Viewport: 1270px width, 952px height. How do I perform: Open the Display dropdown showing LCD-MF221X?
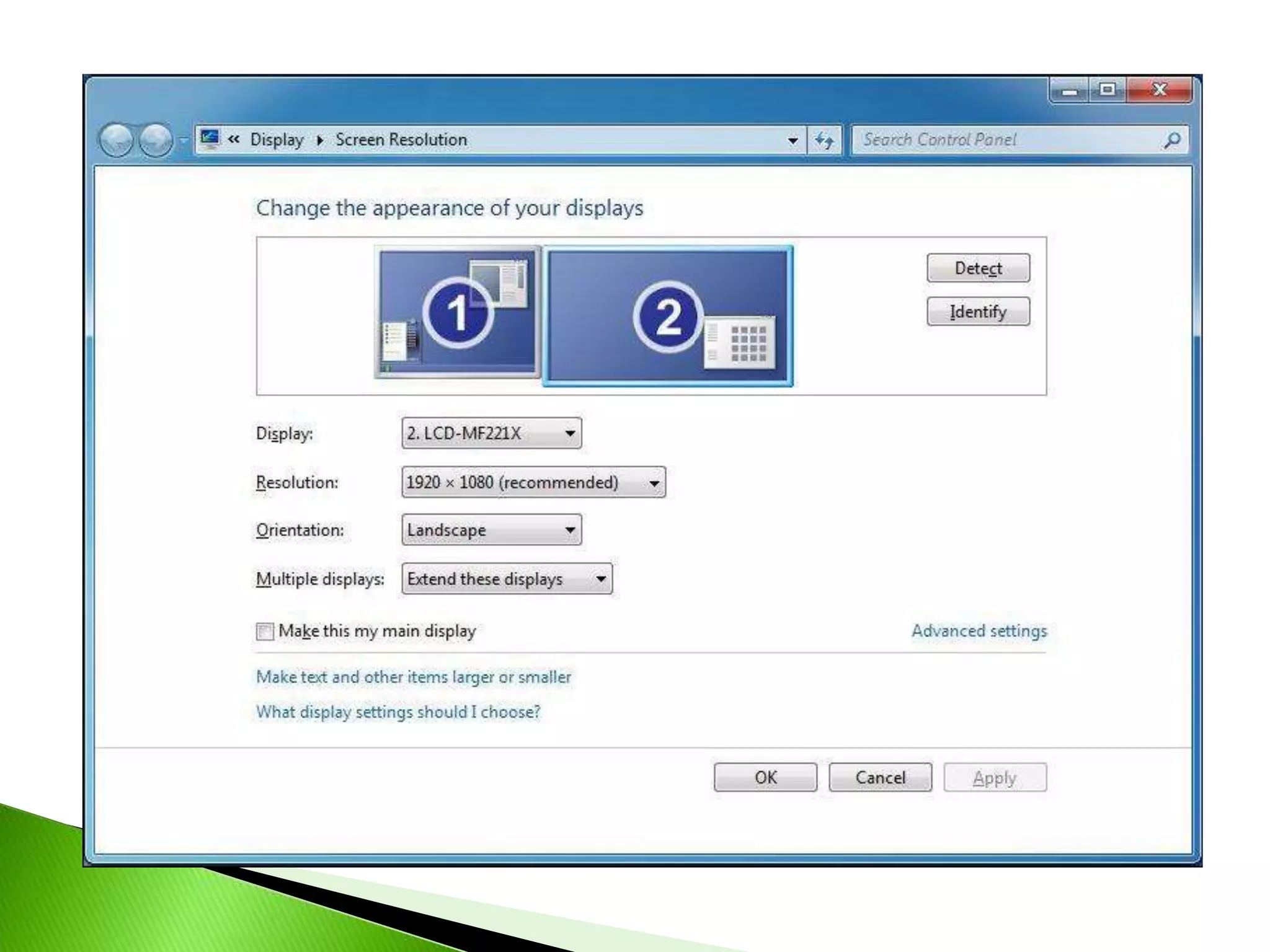pyautogui.click(x=491, y=433)
